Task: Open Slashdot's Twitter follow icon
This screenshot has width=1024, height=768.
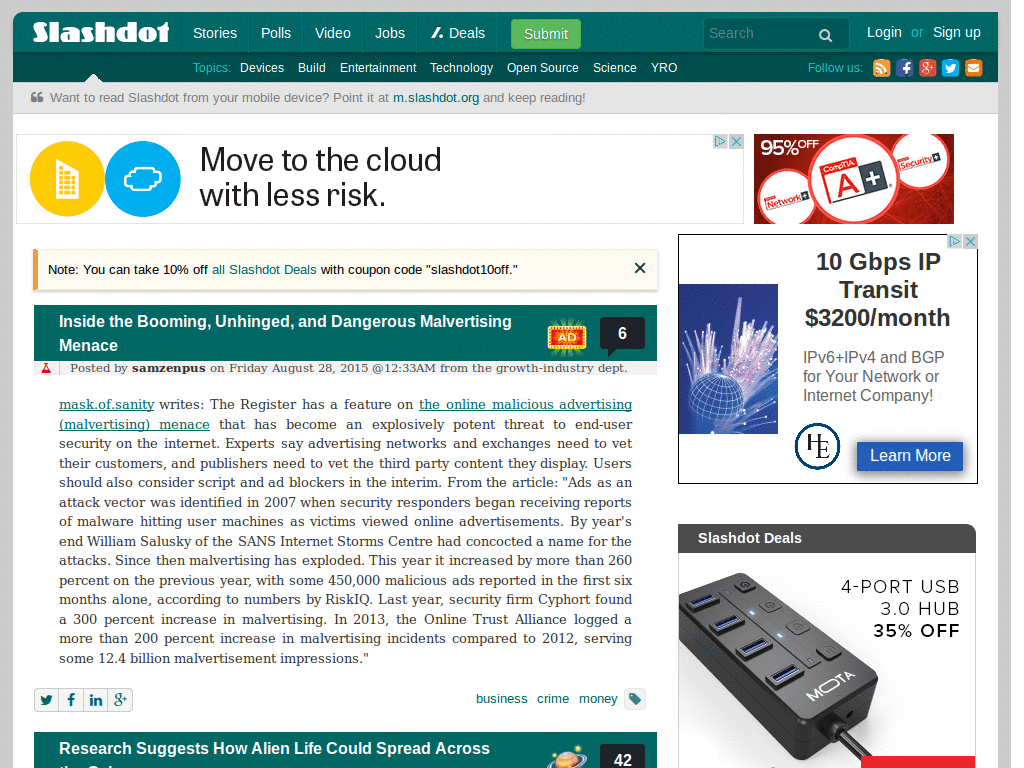Action: pos(950,68)
